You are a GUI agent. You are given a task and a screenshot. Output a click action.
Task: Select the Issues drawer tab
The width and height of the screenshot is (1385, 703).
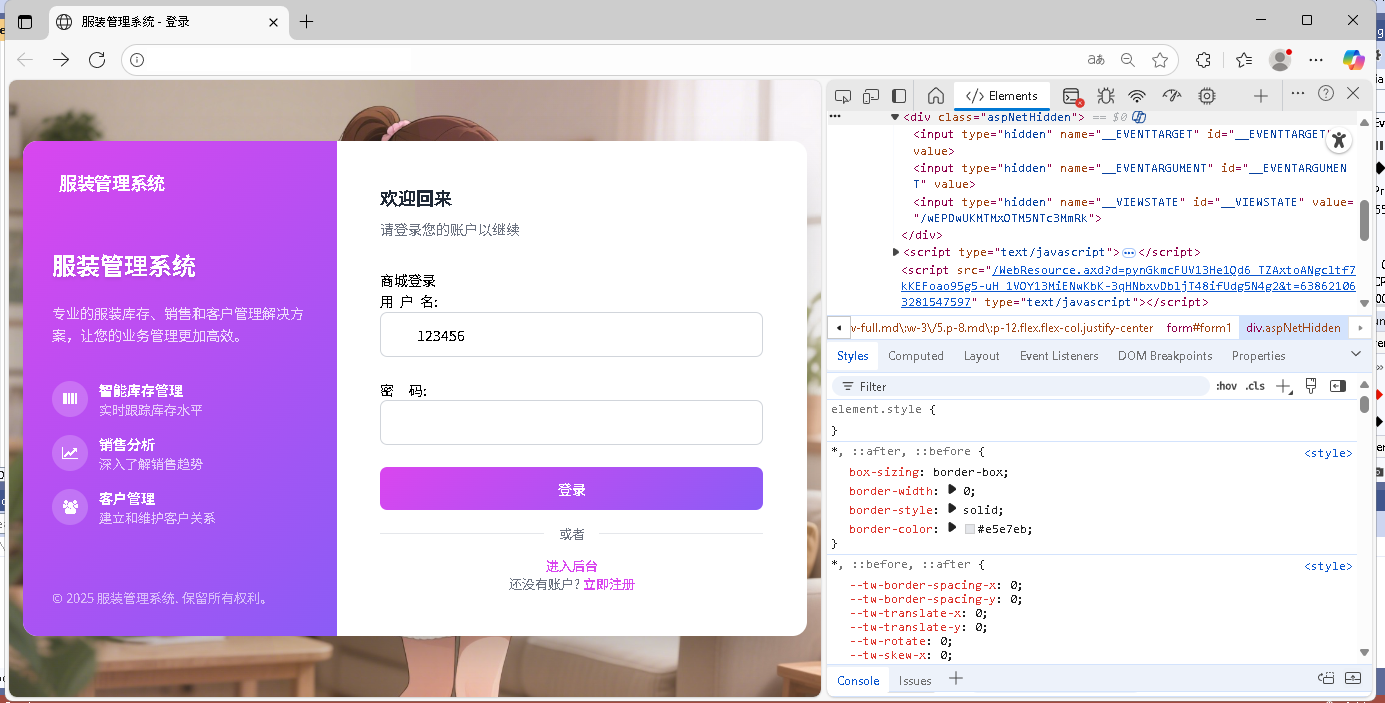pos(915,681)
